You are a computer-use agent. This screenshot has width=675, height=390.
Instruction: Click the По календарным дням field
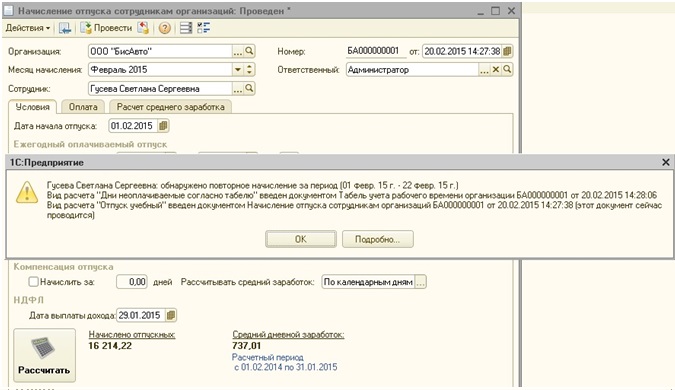click(x=368, y=282)
